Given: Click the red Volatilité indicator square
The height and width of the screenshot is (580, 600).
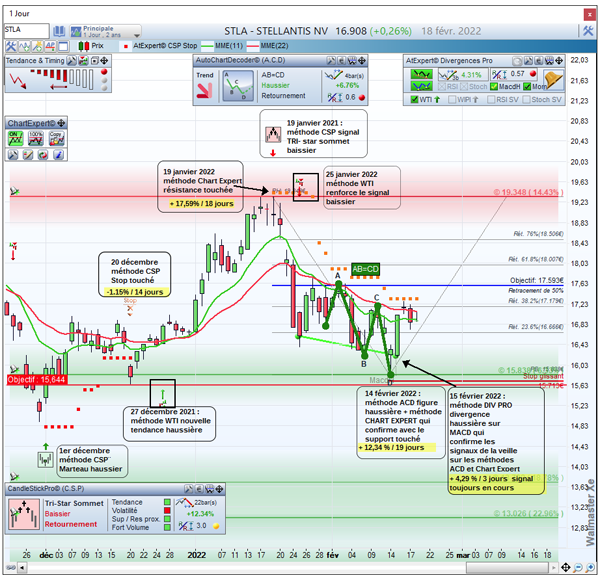Looking at the screenshot, I should 167,510.
